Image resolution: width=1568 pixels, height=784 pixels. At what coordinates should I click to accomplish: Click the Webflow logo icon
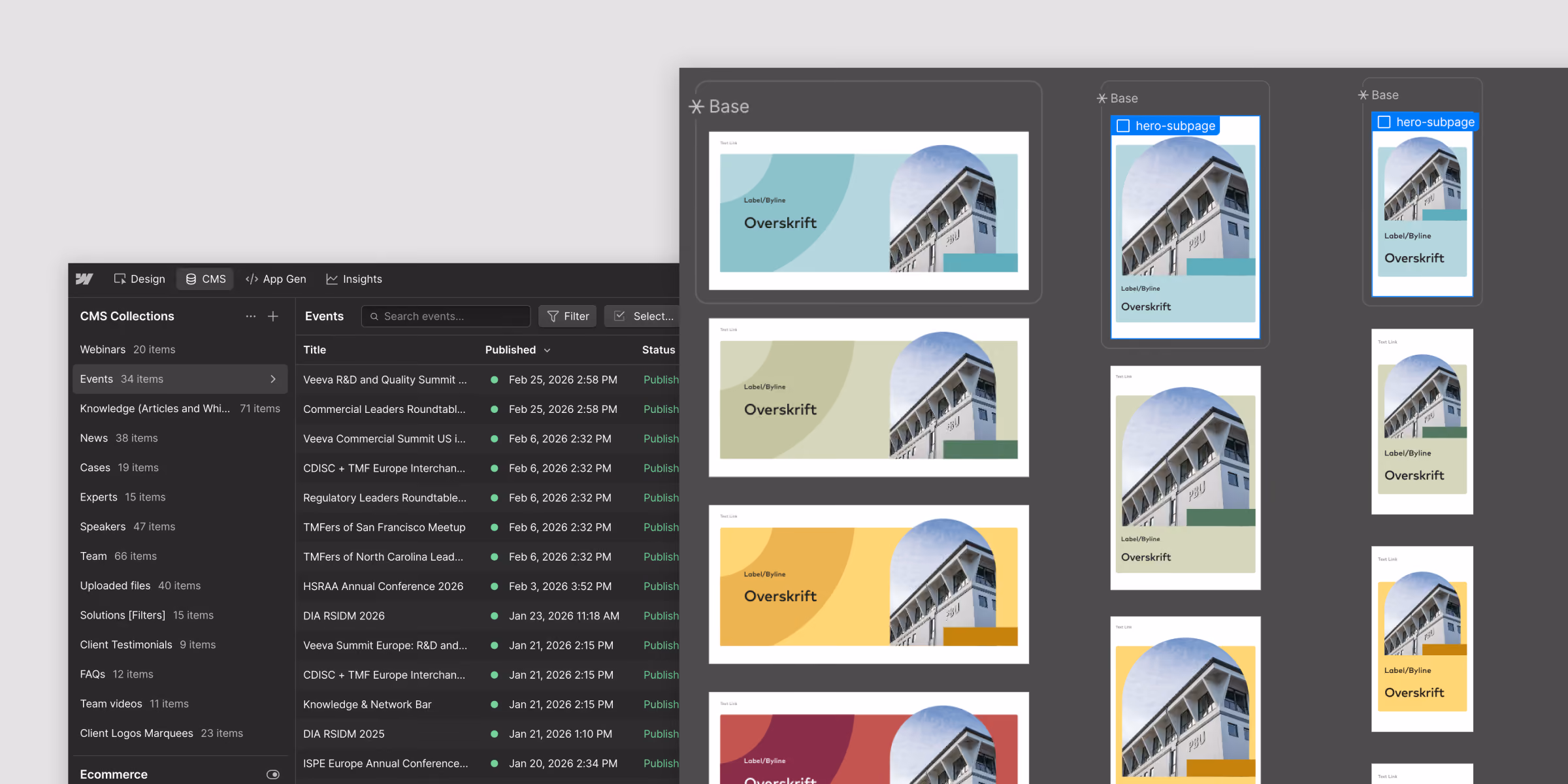coord(84,279)
